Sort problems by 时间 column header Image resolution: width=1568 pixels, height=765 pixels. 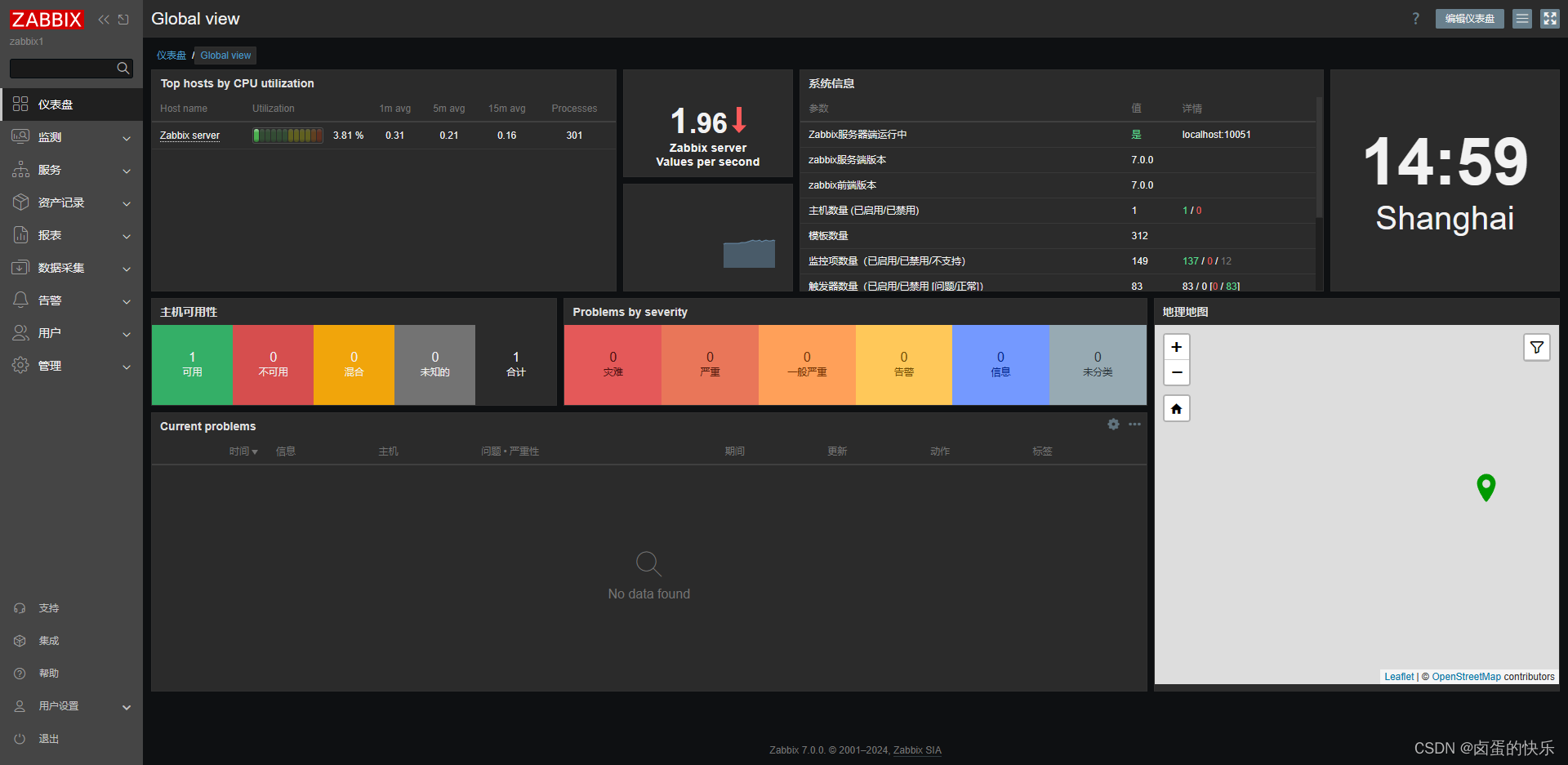[243, 451]
